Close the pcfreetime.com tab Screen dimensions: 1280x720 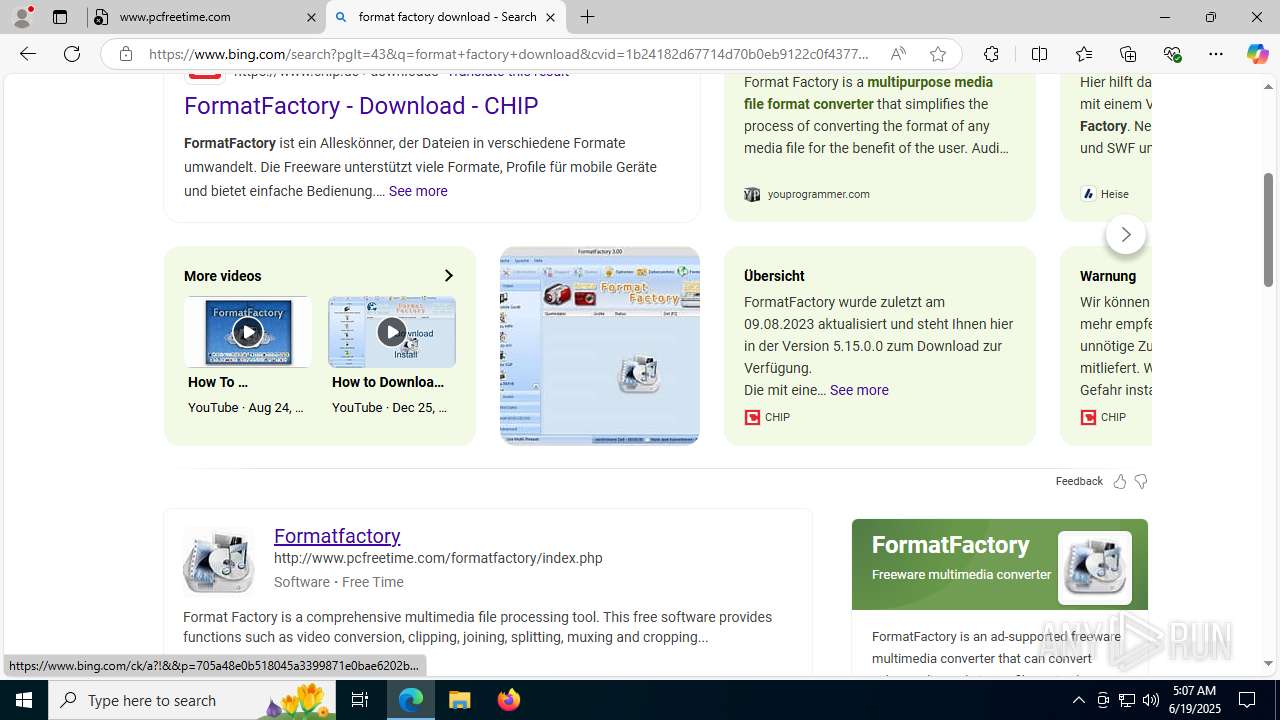[311, 17]
